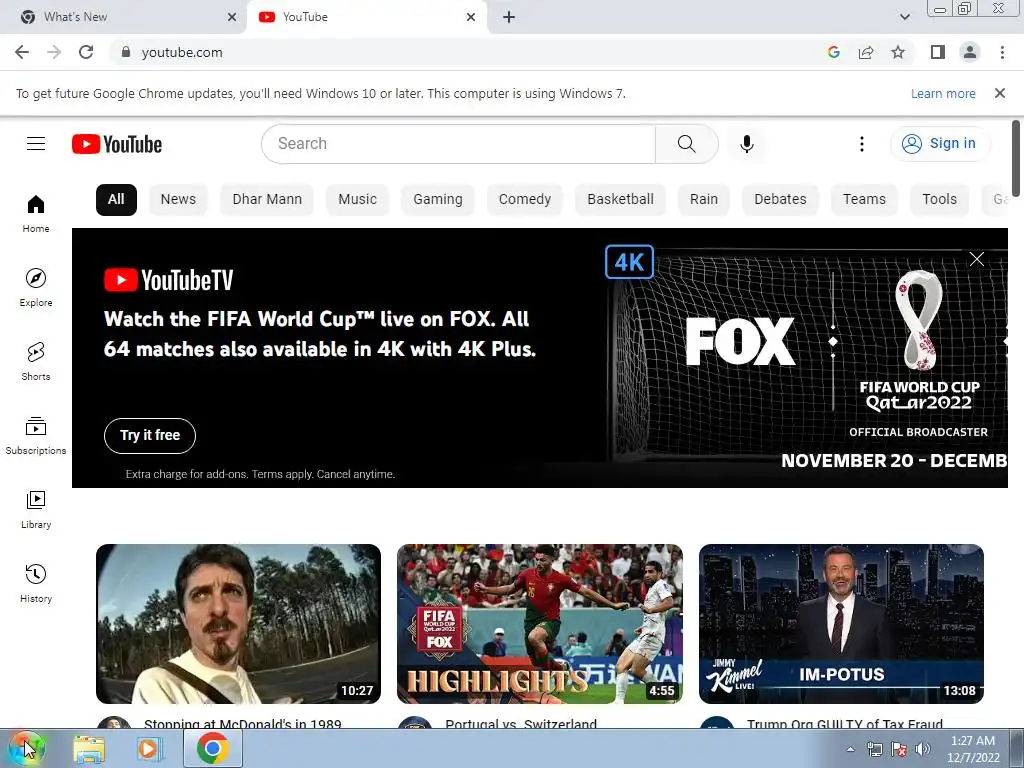Open a new tab with the plus button

509,18
